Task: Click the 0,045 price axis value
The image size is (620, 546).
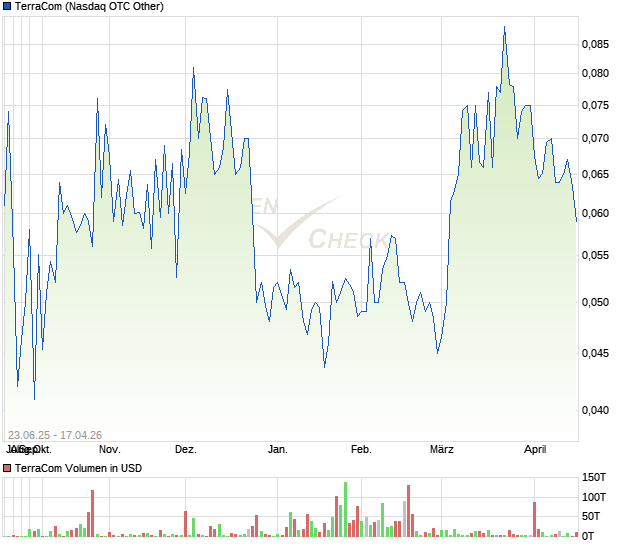Action: click(x=595, y=353)
